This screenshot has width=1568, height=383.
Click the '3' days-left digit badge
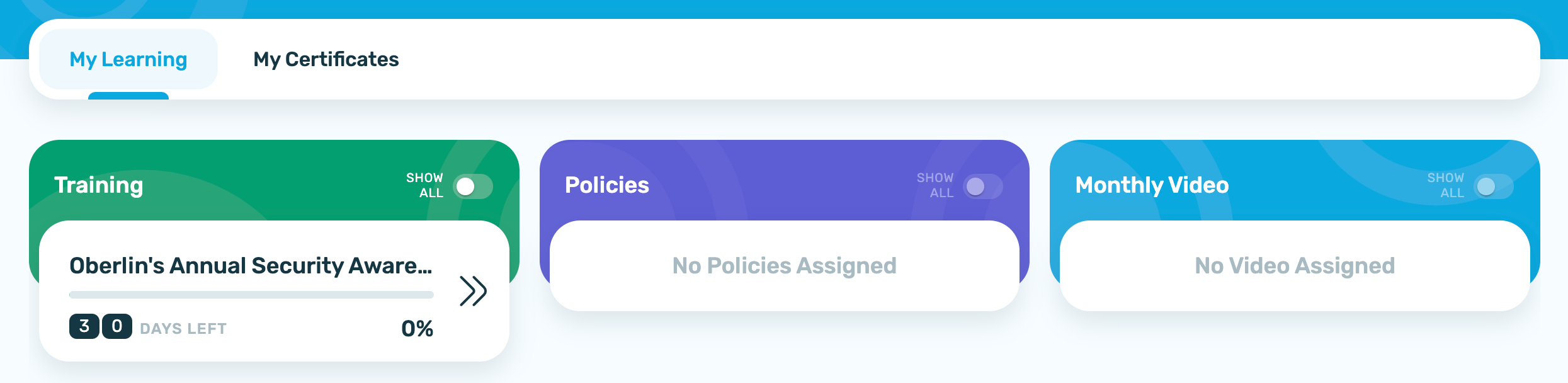tap(84, 326)
